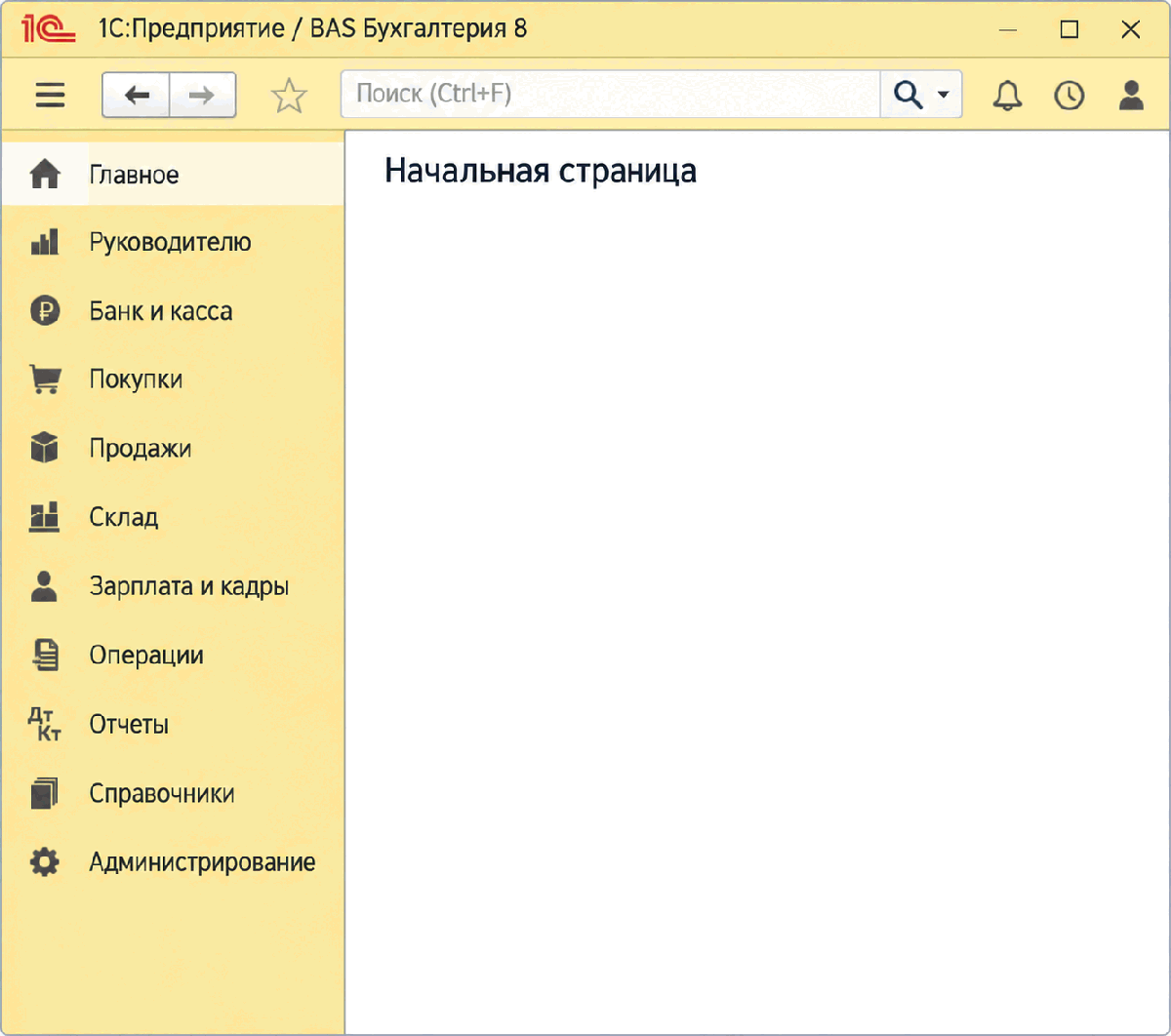Click the Начальная страница heading
1171x1036 pixels.
541,171
